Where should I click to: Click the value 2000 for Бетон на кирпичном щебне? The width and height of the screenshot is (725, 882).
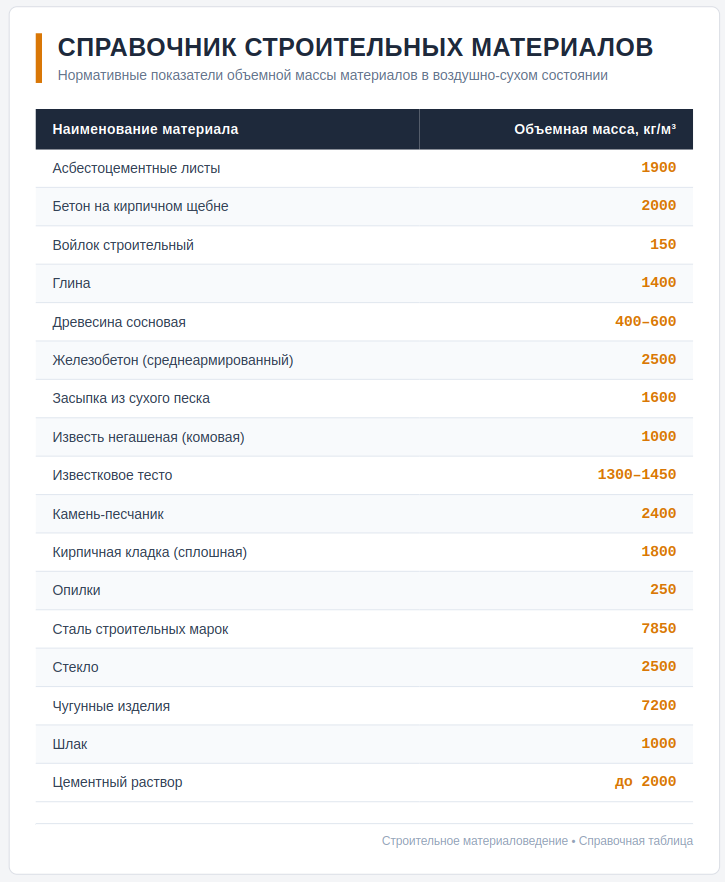click(659, 206)
